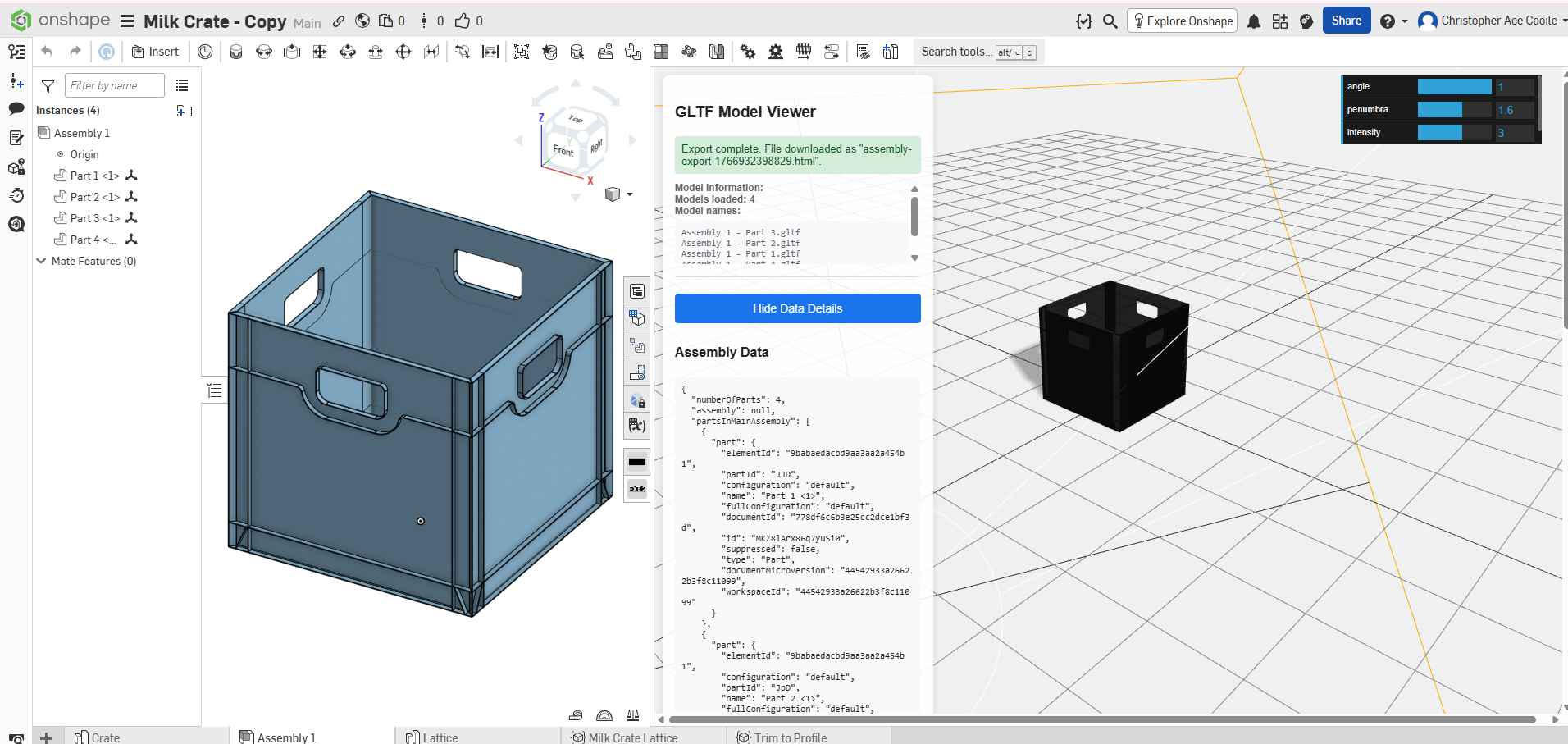The width and height of the screenshot is (1568, 744).
Task: Adjust the penumbra slider
Action: point(1453,110)
